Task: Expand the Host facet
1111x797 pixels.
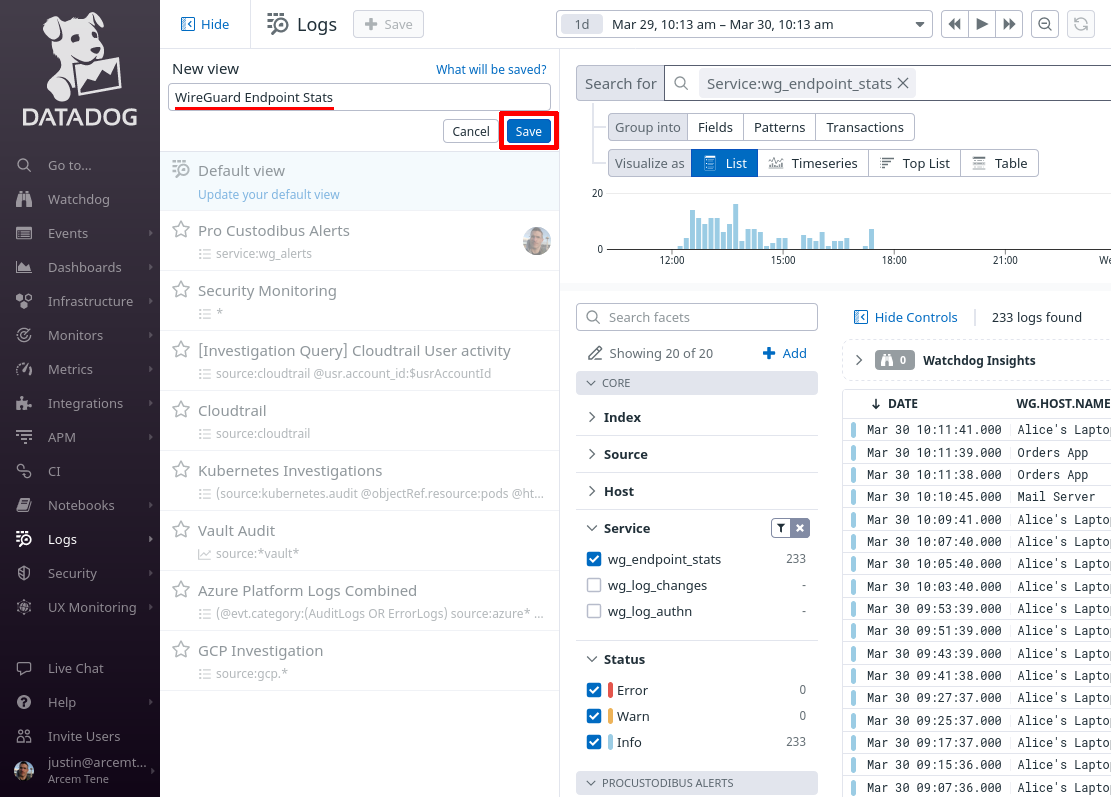Action: coord(611,491)
